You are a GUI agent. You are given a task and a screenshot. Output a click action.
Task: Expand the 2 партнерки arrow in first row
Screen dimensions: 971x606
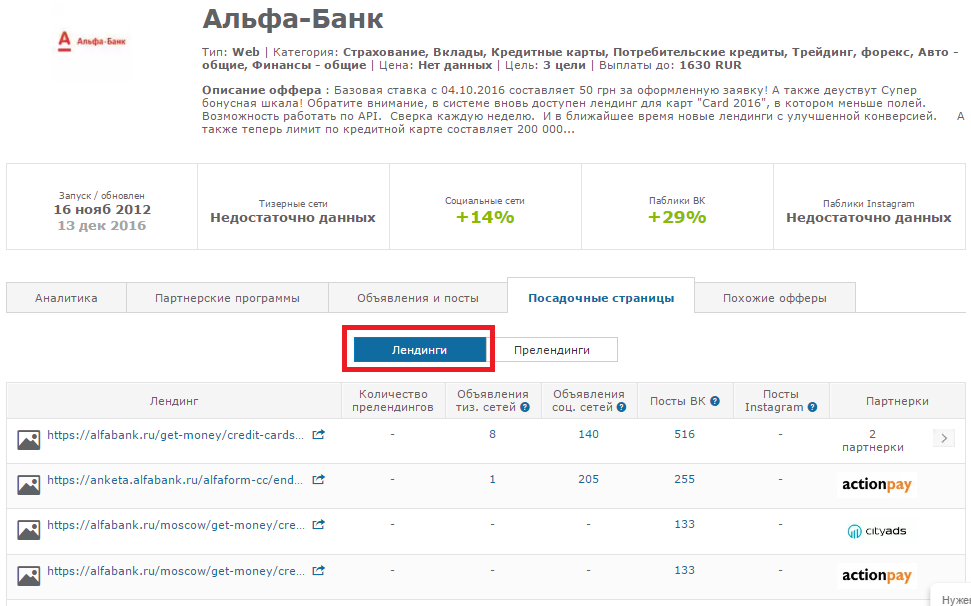[944, 438]
